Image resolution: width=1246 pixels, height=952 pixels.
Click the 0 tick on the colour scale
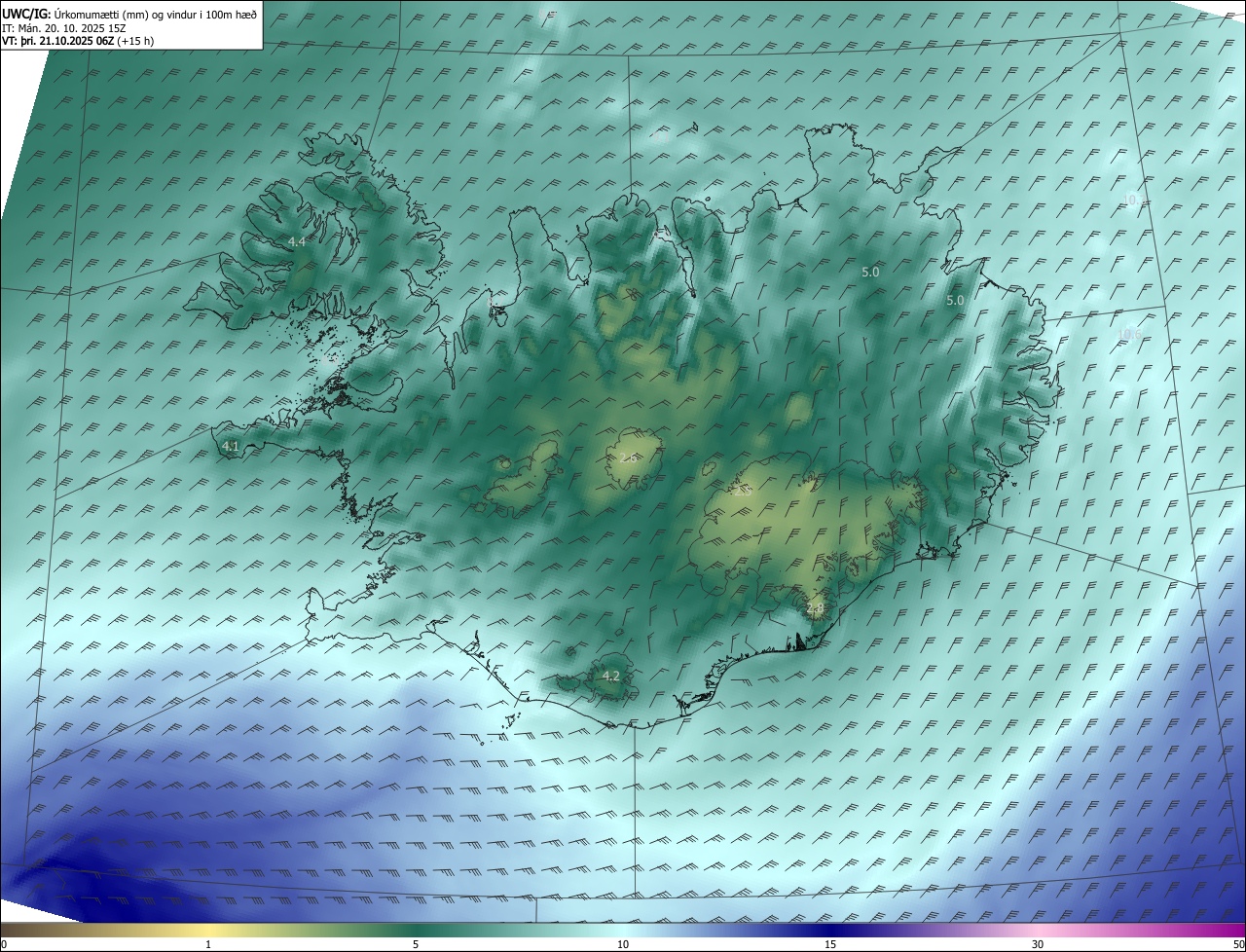tap(4, 944)
